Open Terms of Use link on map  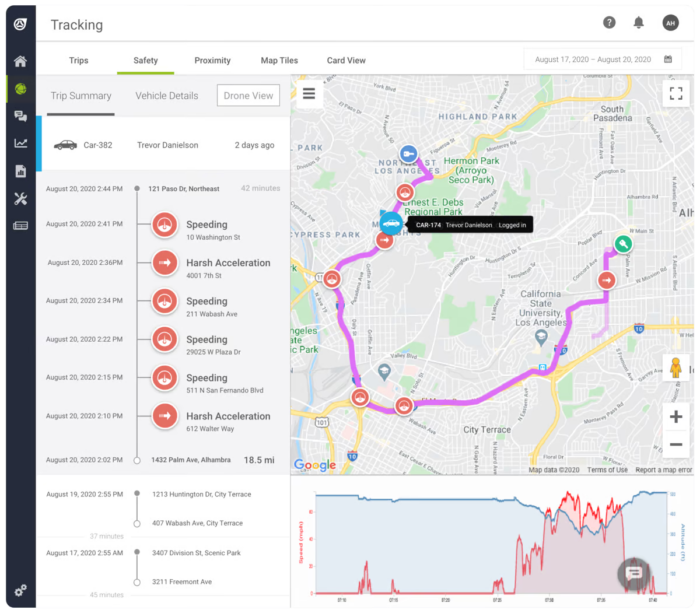(607, 470)
